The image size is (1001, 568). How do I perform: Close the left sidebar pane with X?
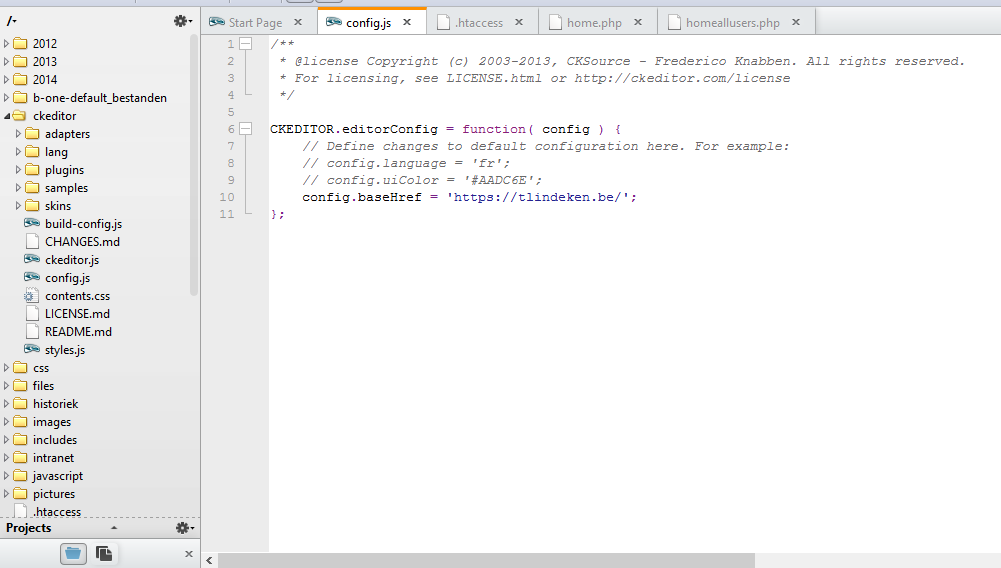point(189,554)
